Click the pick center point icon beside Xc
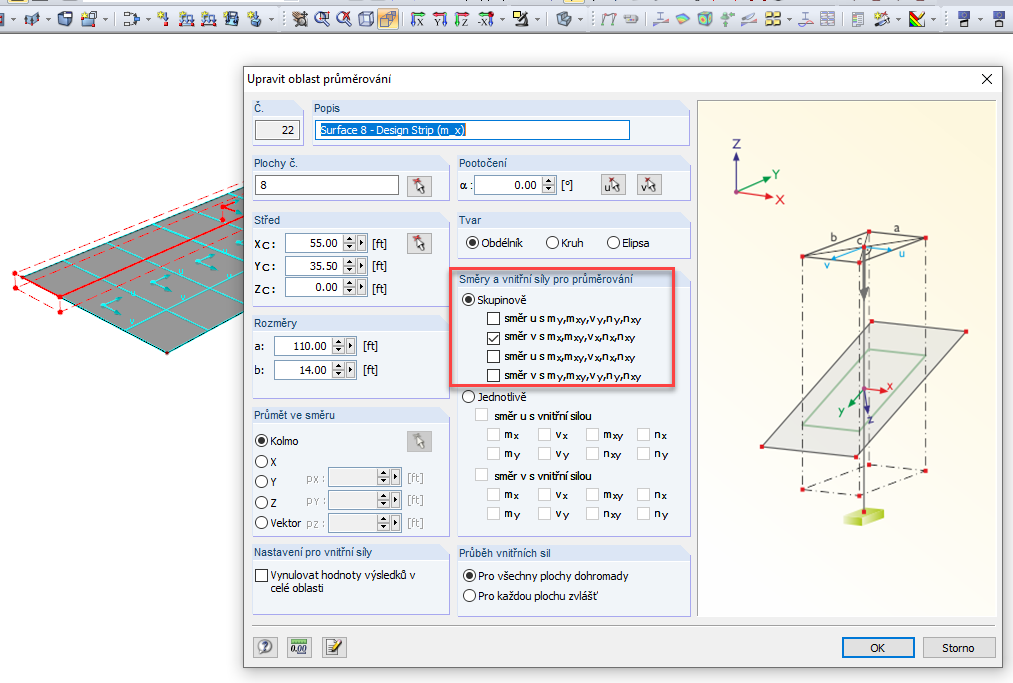Image resolution: width=1013 pixels, height=683 pixels. 418,242
